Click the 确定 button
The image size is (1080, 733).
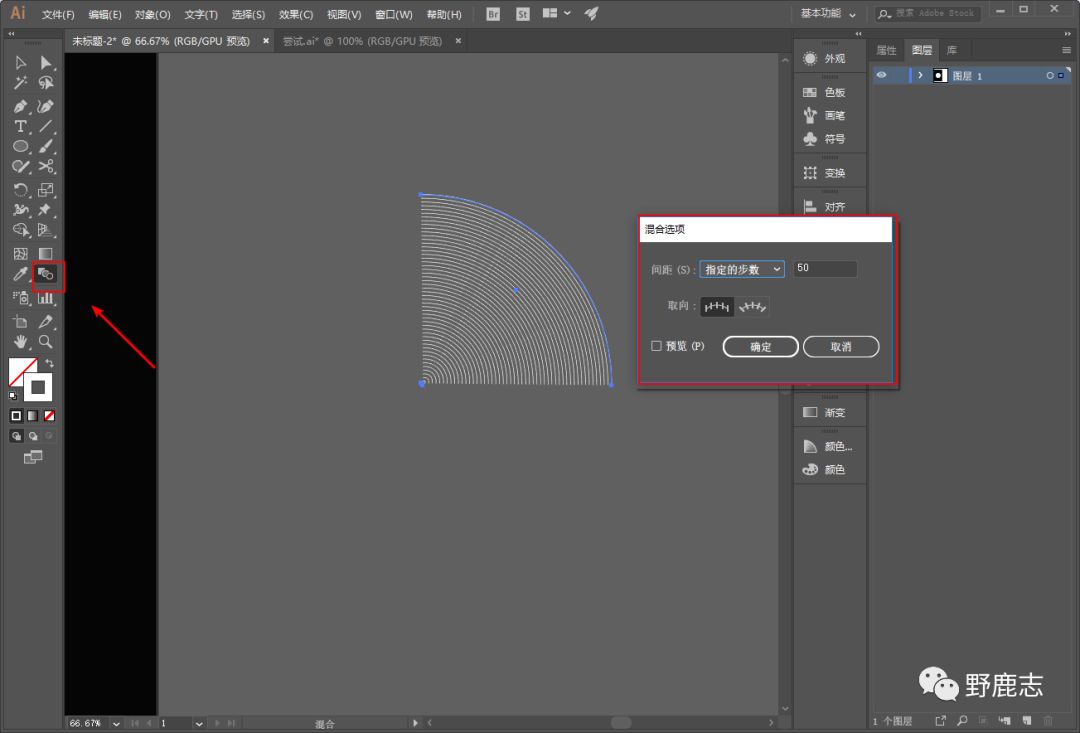760,347
